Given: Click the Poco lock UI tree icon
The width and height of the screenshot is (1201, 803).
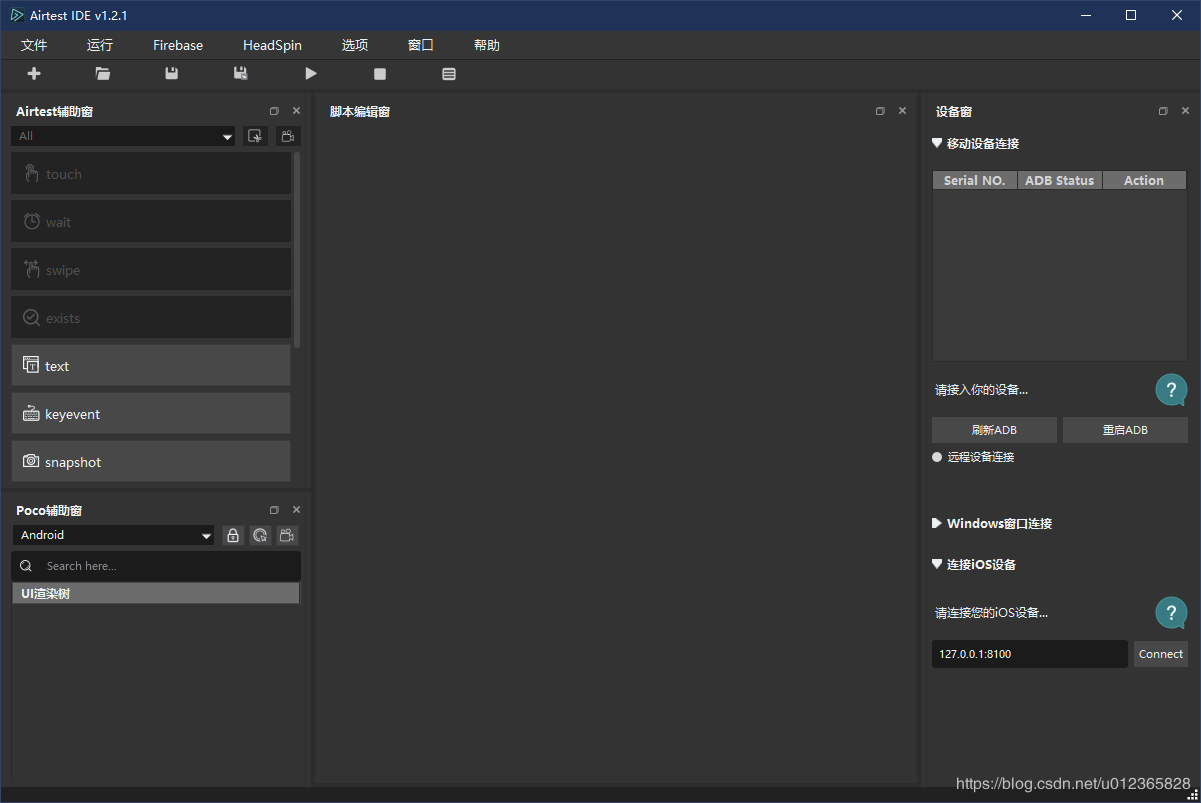Looking at the screenshot, I should click(x=233, y=535).
